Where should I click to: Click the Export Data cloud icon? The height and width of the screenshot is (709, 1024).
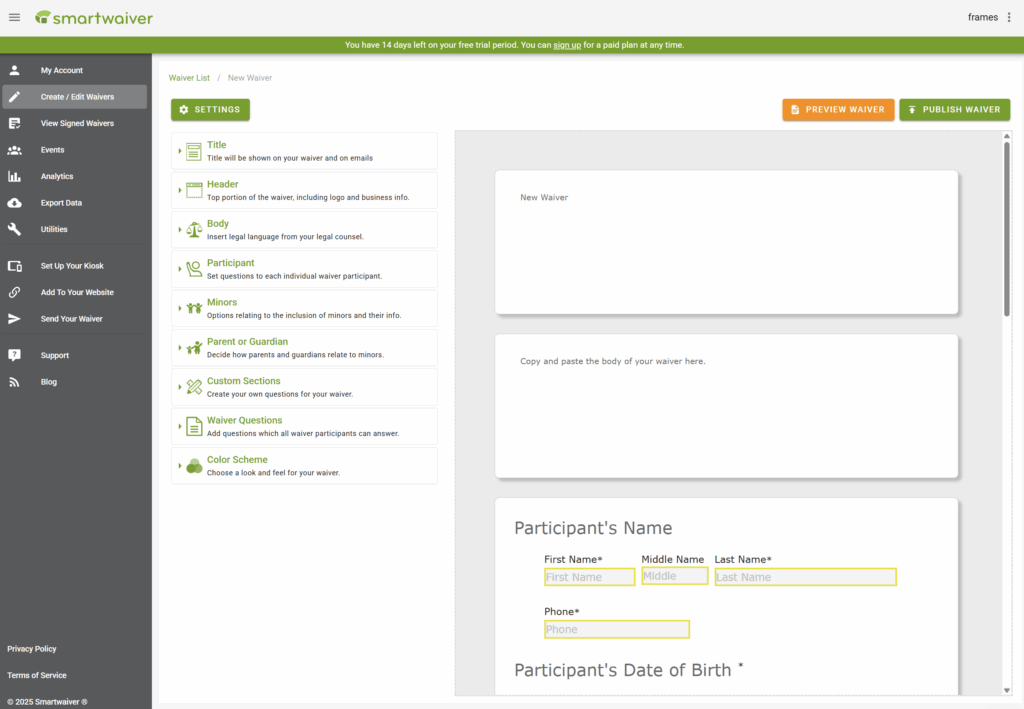(14, 203)
